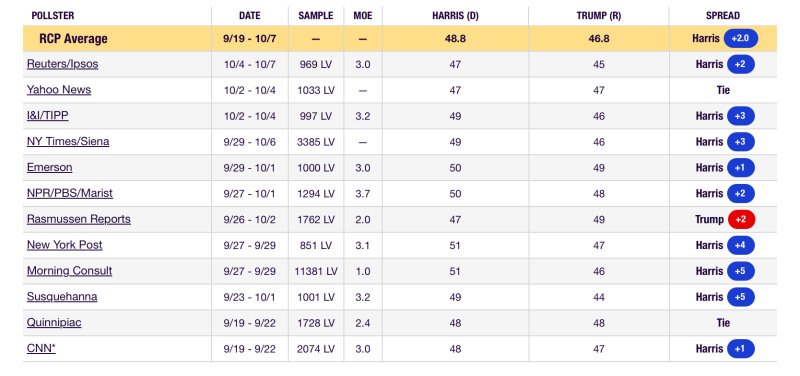
Task: Open the Susquehanna poll link
Action: [x=62, y=297]
